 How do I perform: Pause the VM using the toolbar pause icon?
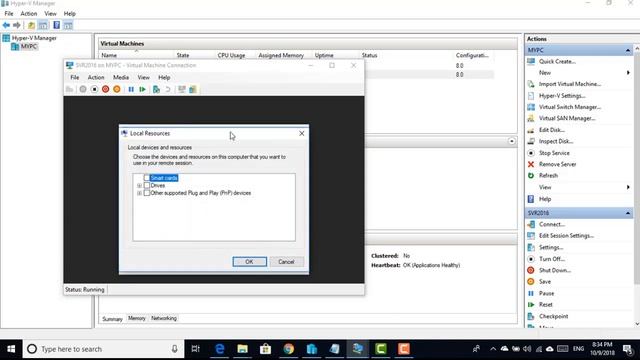pyautogui.click(x=131, y=89)
